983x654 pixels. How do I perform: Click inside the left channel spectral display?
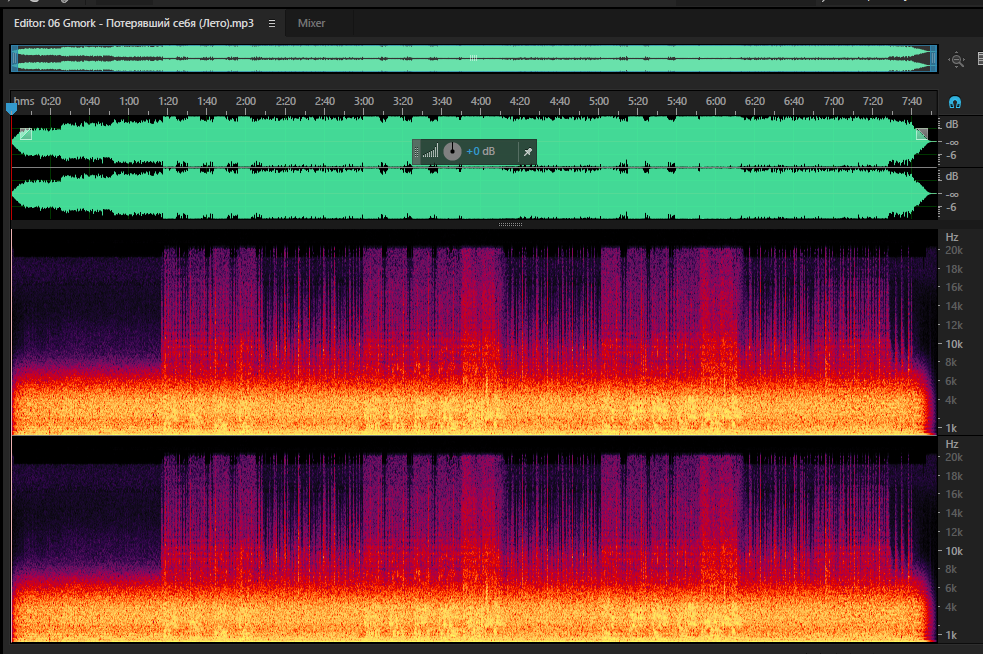[474, 332]
